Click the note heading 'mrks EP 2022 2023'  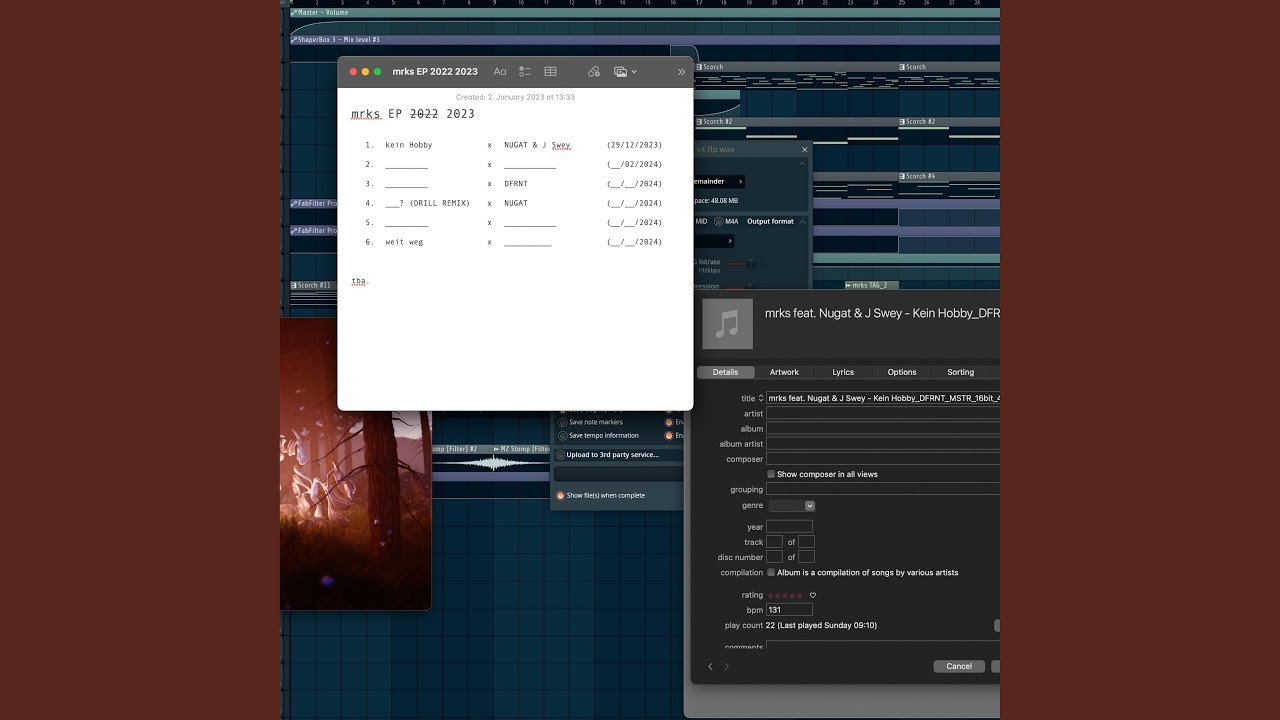pyautogui.click(x=413, y=114)
